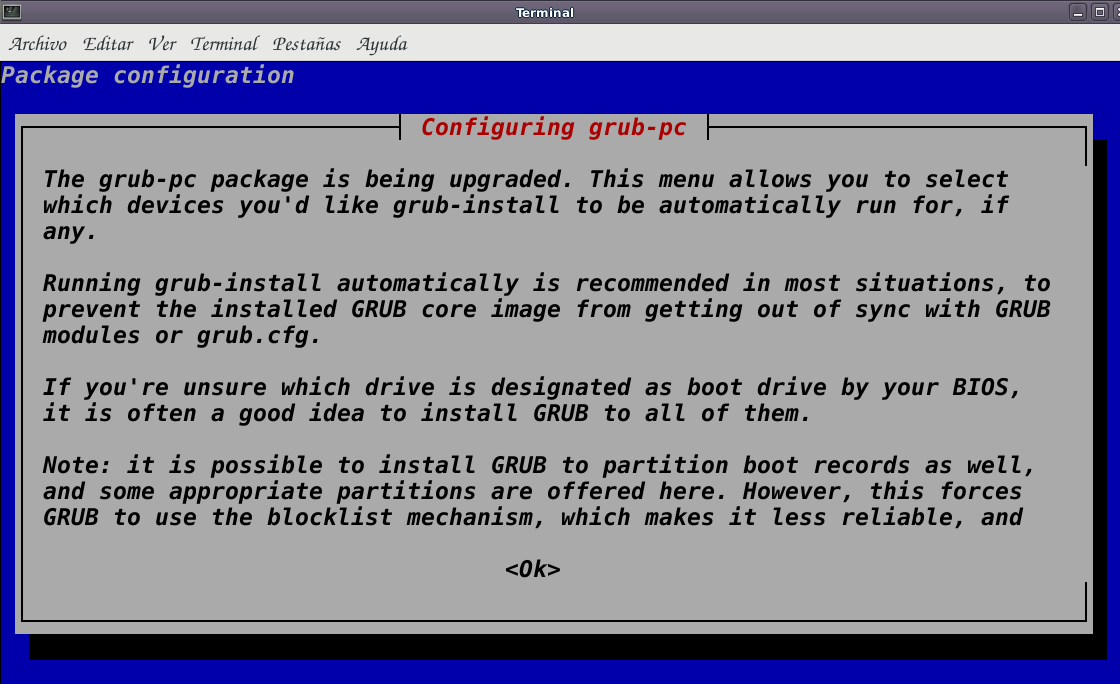Click the text 'grub.cfg.' in the dialog
Viewport: 1120px width, 684px height.
point(259,336)
